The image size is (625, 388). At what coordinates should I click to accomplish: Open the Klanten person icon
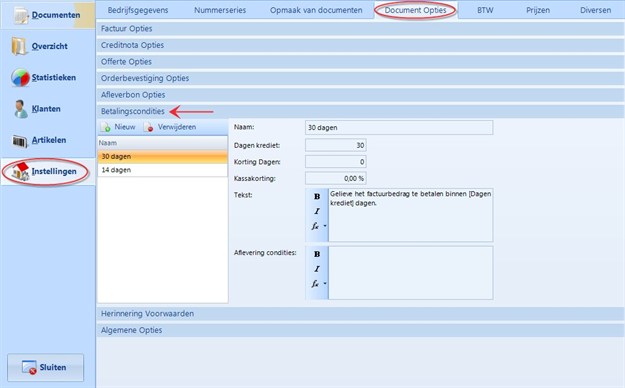[20, 109]
